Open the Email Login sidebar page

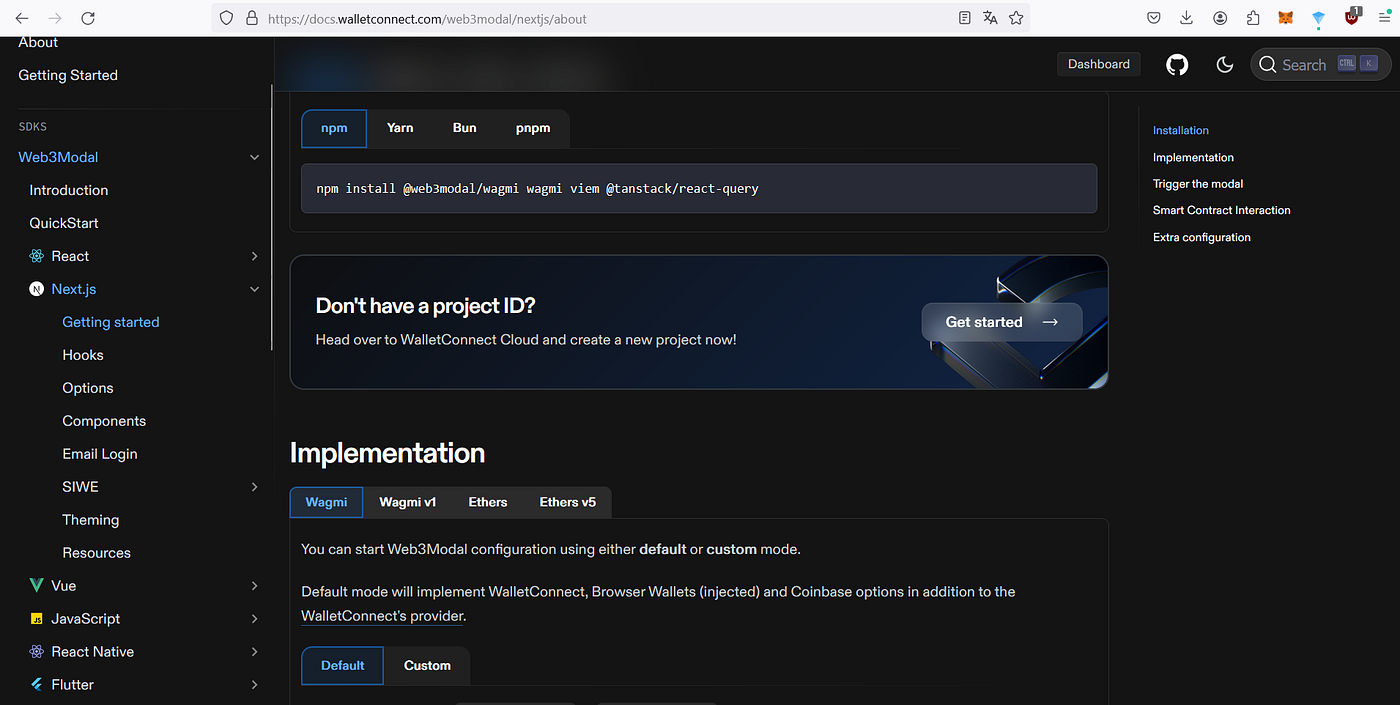tap(100, 454)
